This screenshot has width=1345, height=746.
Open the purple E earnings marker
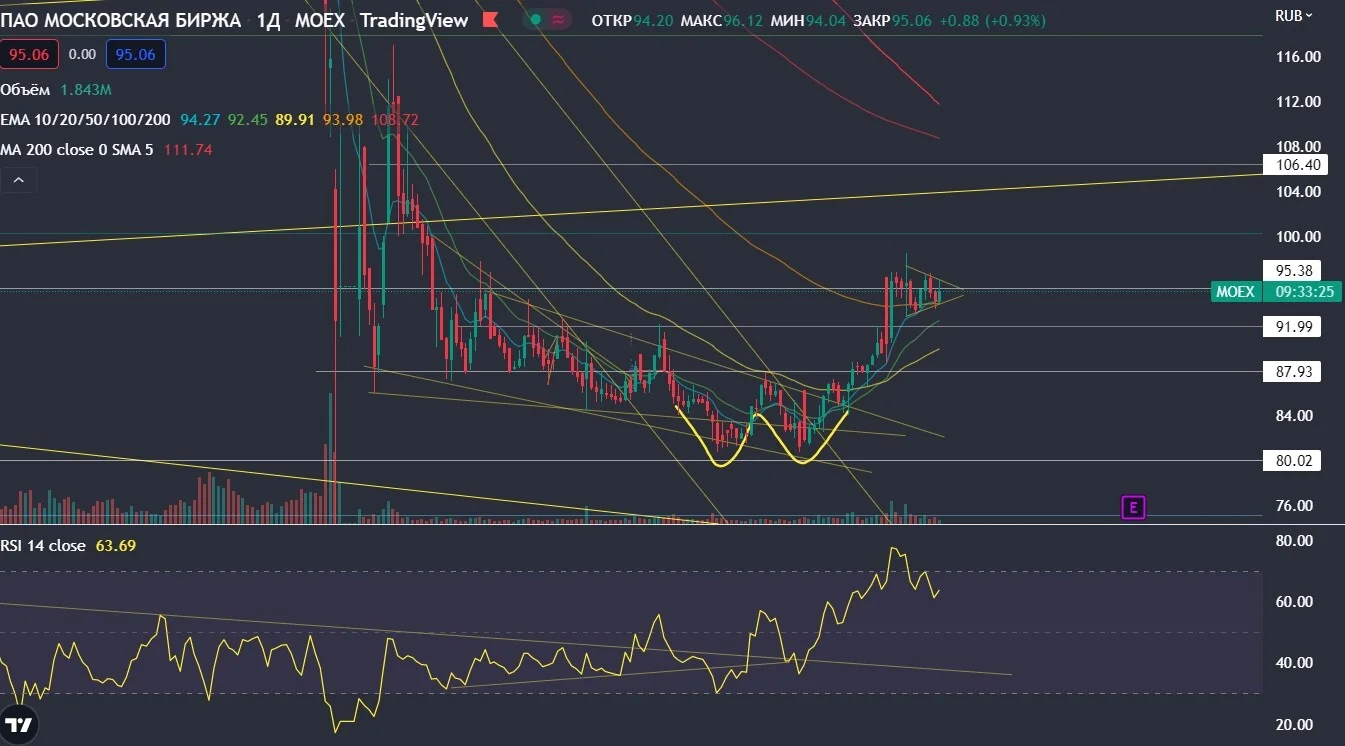point(1133,508)
